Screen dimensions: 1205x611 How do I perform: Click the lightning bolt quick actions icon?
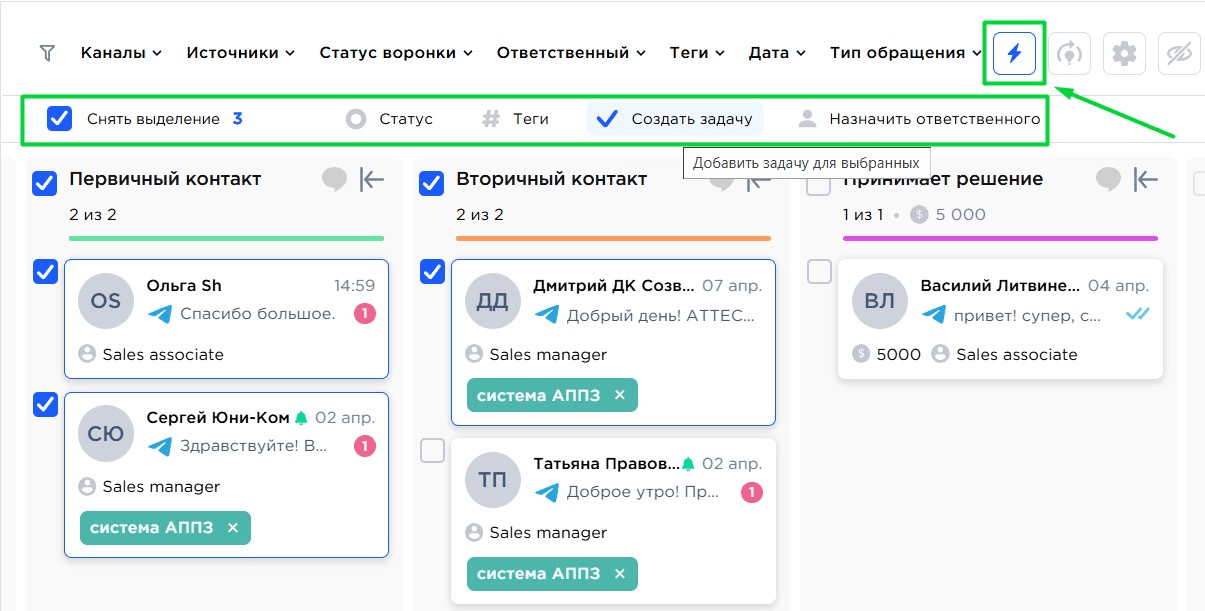1014,53
